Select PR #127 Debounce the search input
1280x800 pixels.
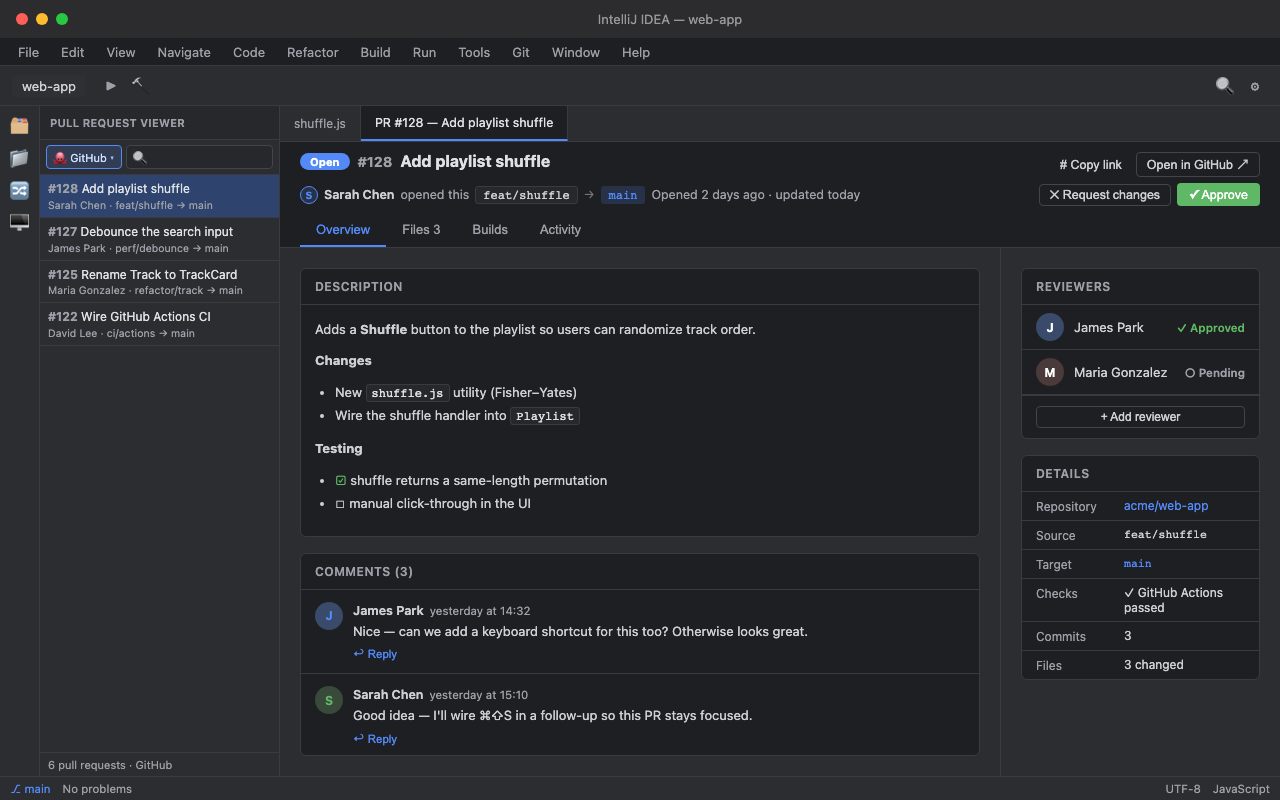159,239
